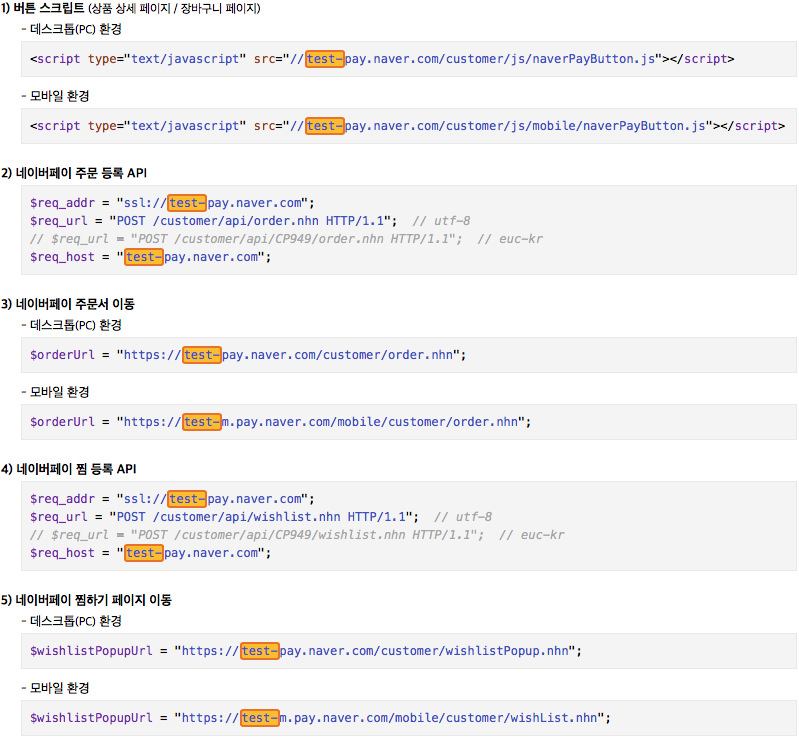Click the desktop naverPayButton.js script code line
This screenshot has height=738, width=799.
point(382,59)
